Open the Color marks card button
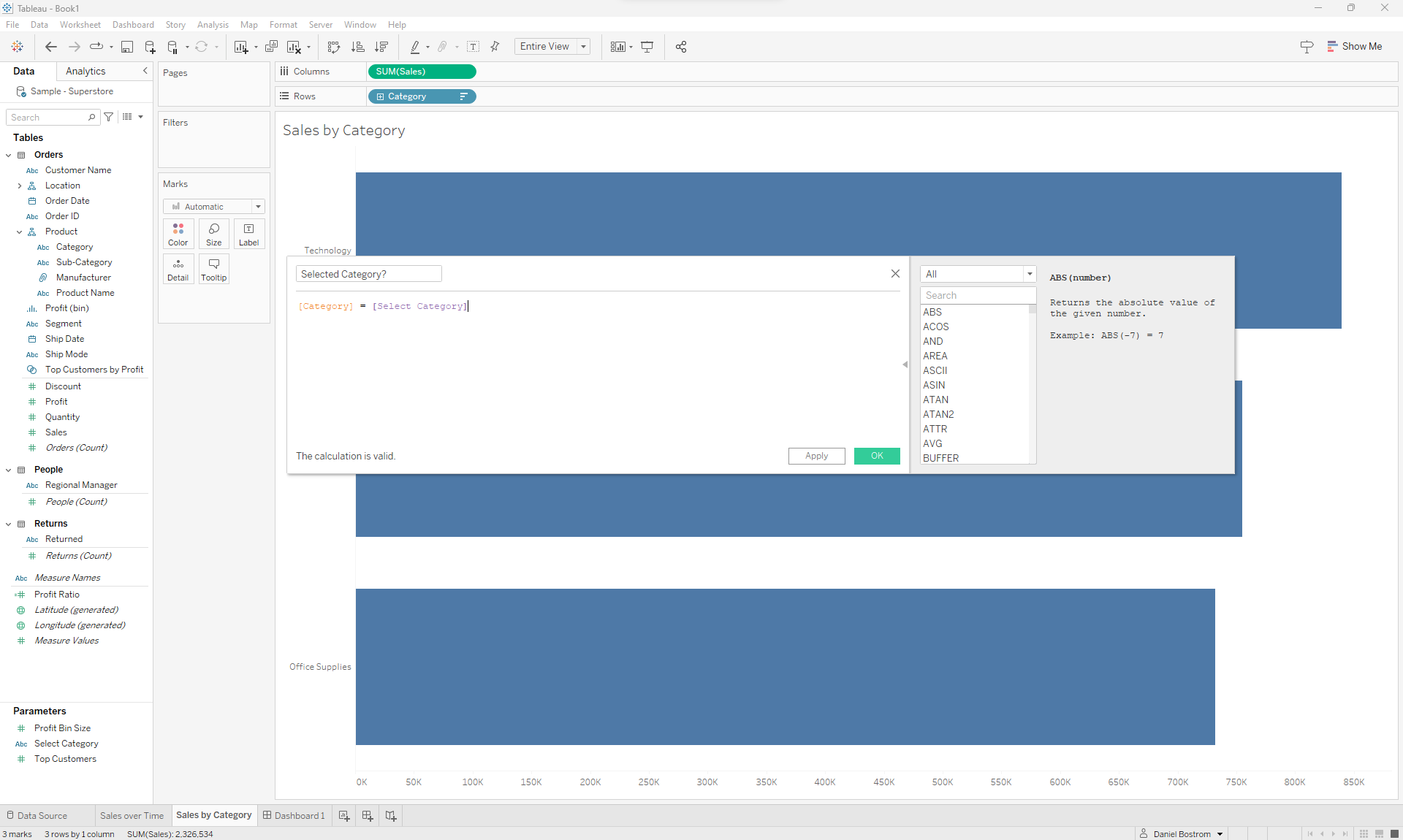This screenshot has width=1403, height=840. click(x=178, y=234)
